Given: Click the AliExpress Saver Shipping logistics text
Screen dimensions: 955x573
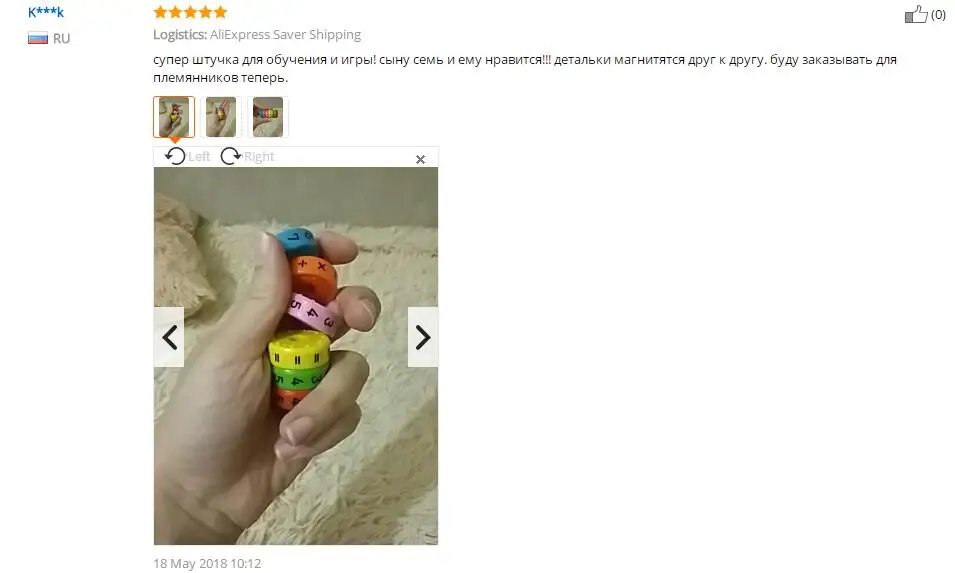Looking at the screenshot, I should click(286, 35).
